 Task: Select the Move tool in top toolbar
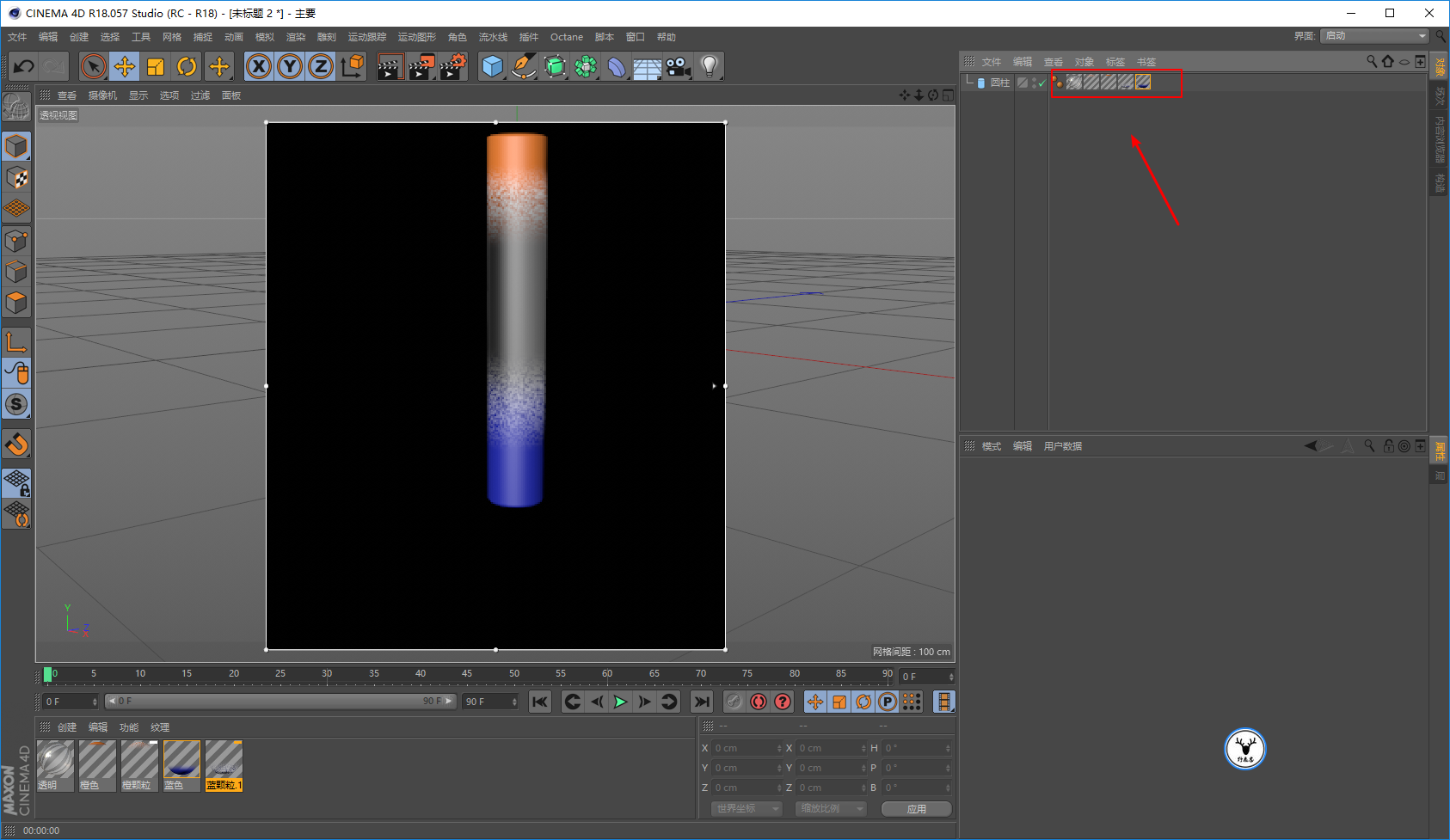(125, 66)
